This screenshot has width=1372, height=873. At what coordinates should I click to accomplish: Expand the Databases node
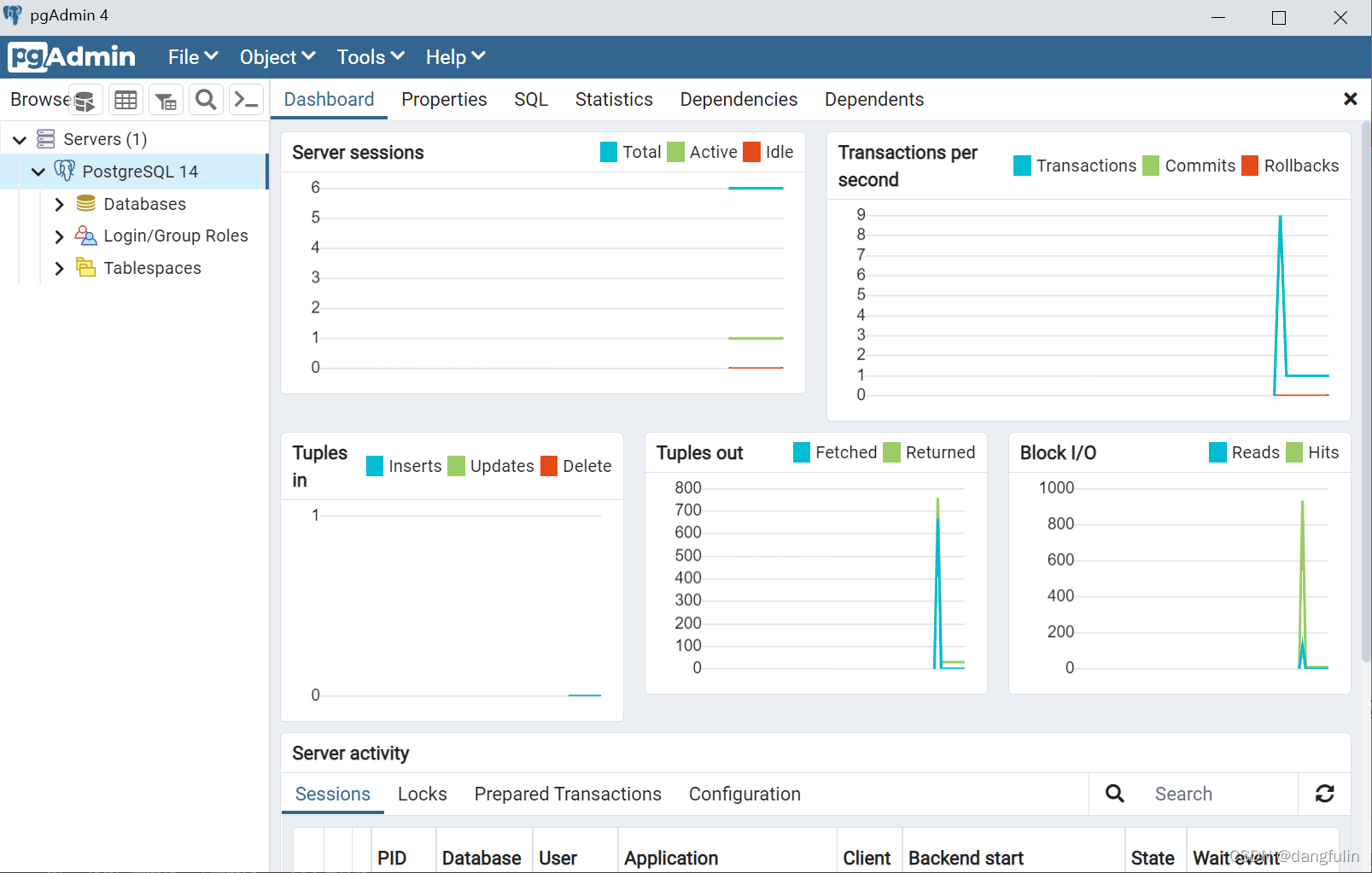[59, 205]
